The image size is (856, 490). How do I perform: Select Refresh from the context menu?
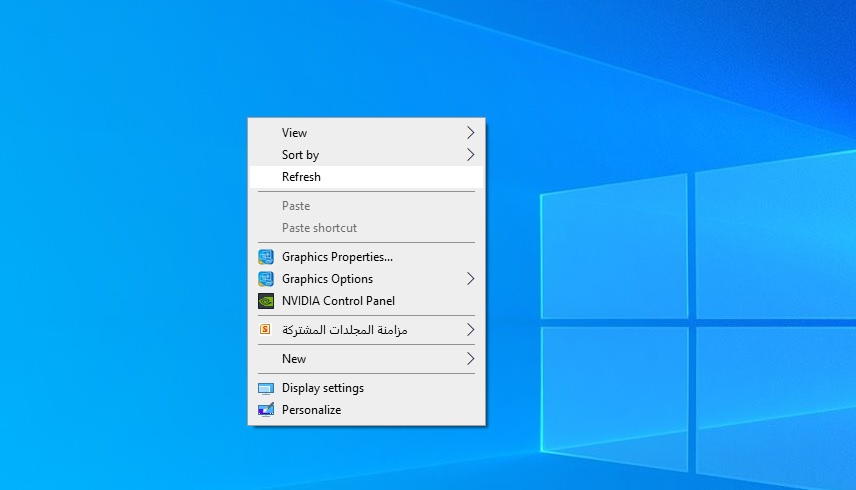(366, 177)
